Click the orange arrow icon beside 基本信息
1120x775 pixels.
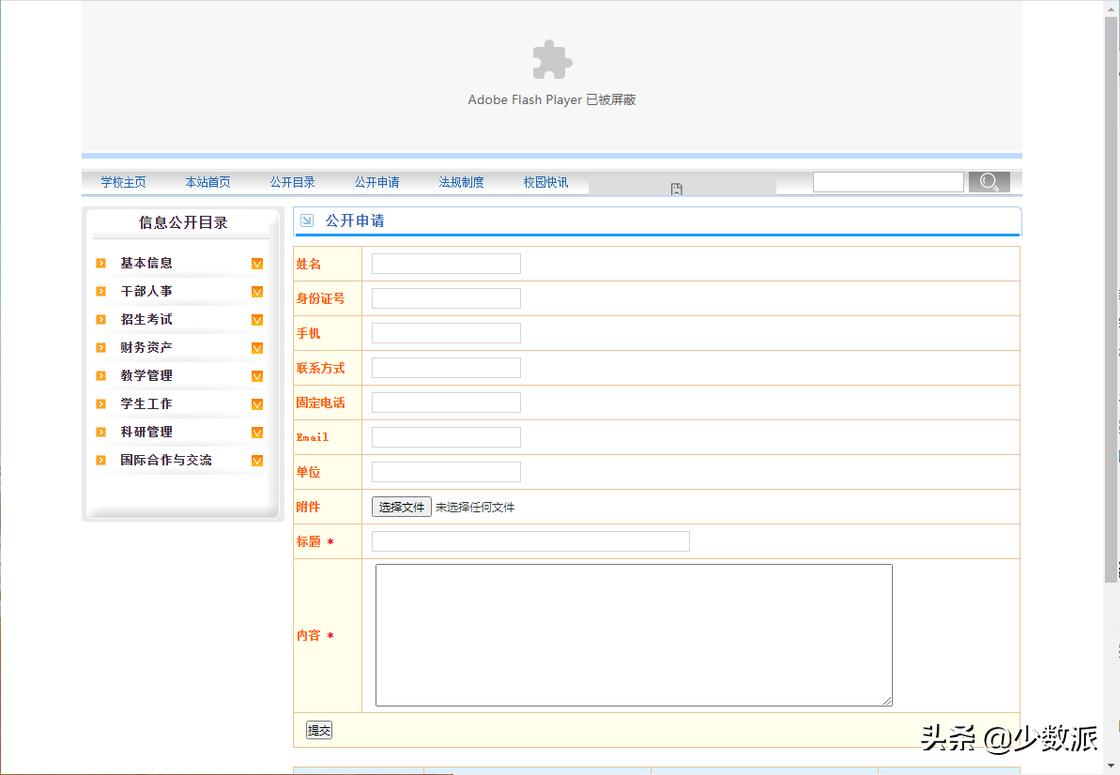[101, 262]
